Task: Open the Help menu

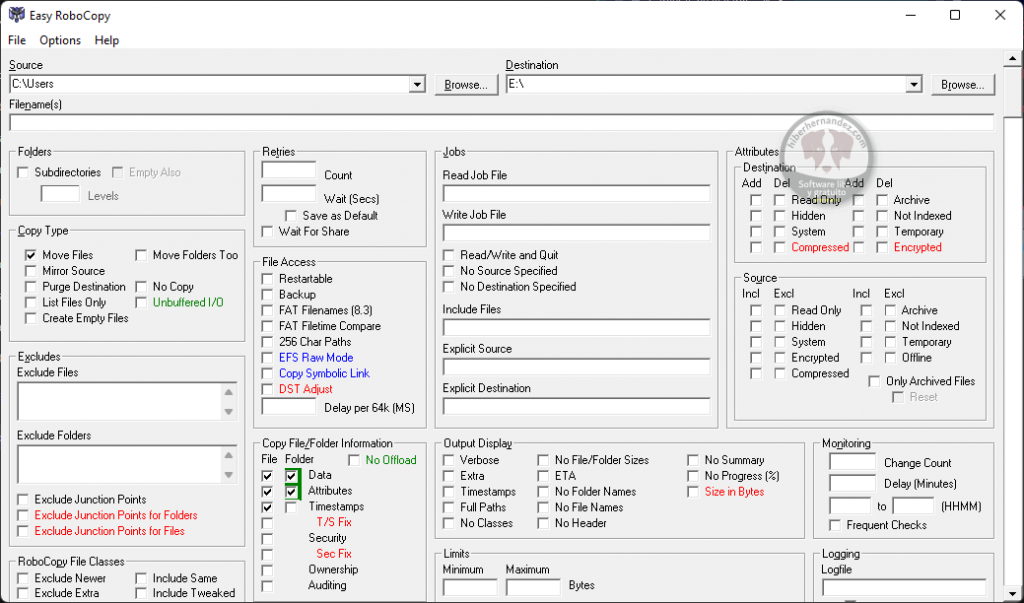Action: 106,41
